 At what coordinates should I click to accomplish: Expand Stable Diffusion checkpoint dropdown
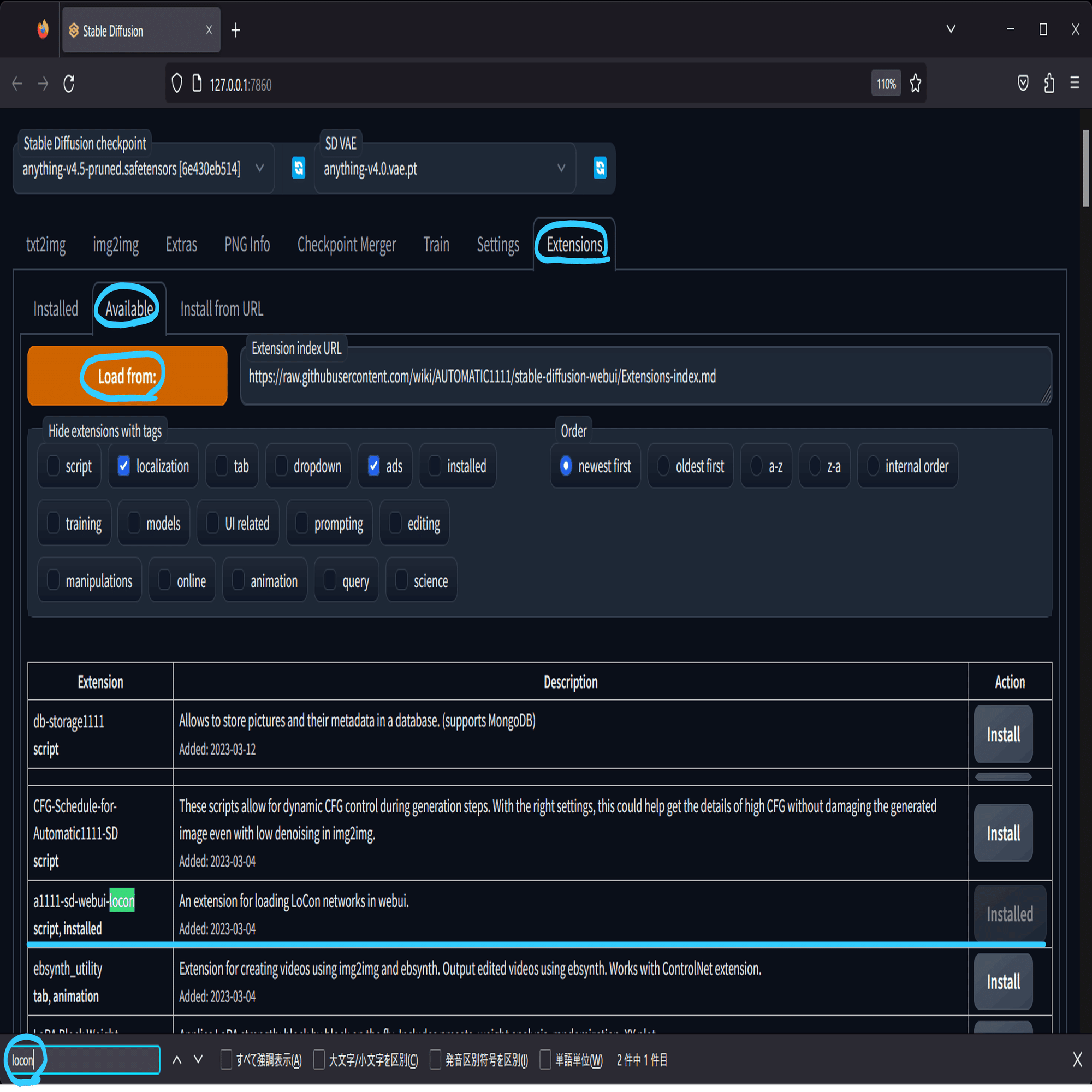tap(259, 168)
